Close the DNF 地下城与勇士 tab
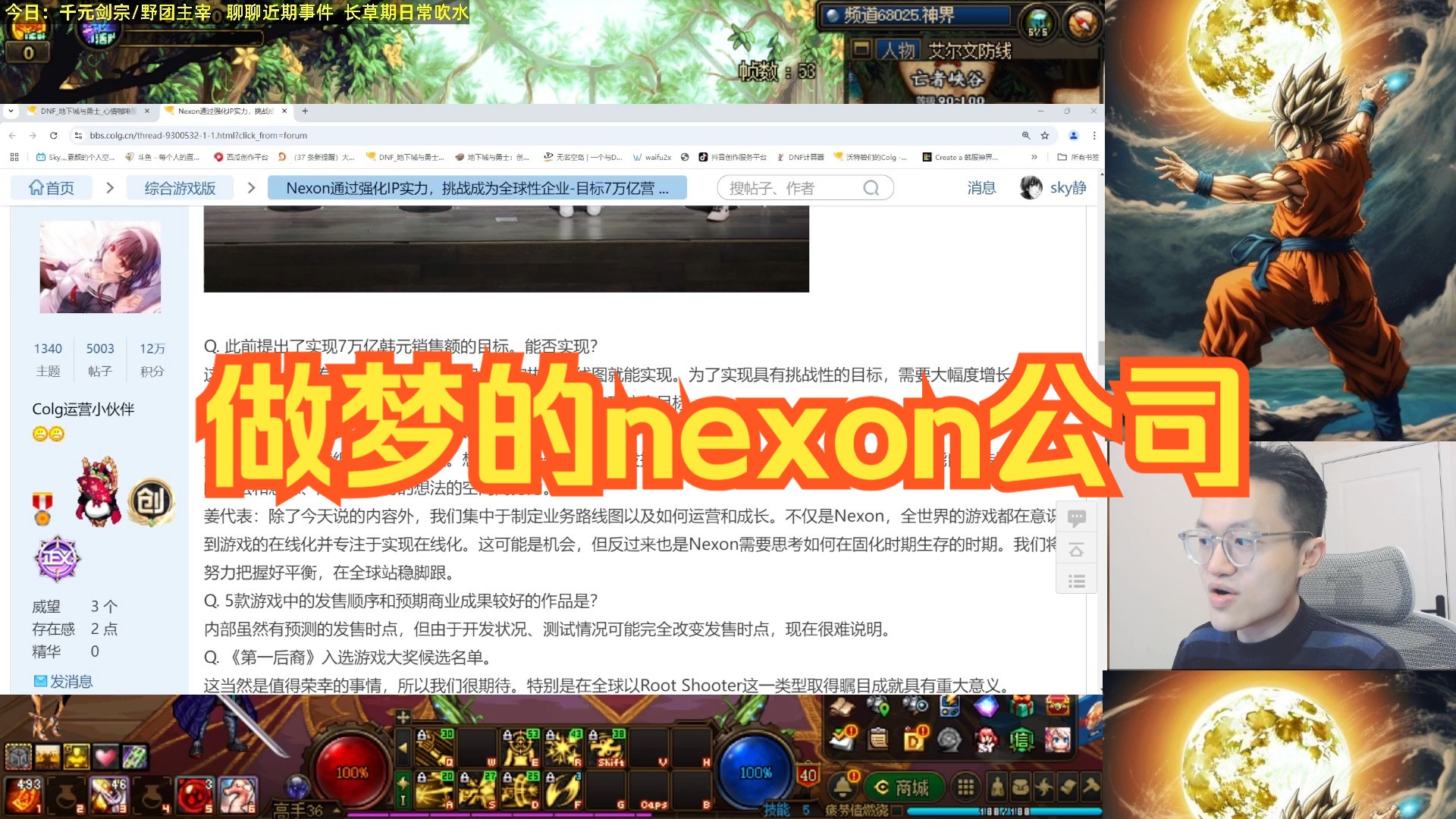The width and height of the screenshot is (1456, 819). [x=147, y=111]
